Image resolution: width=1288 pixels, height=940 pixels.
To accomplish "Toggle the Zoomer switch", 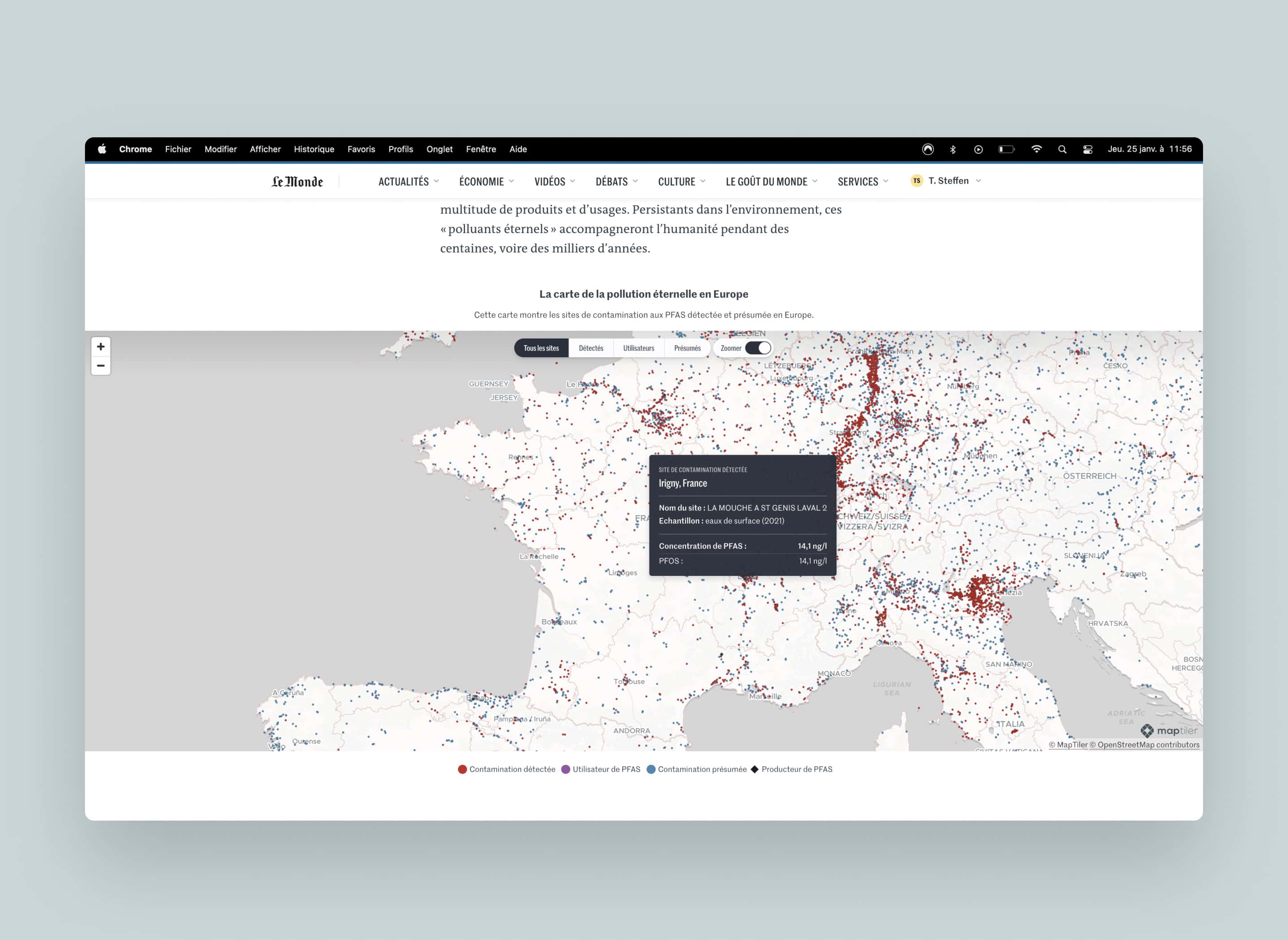I will tap(758, 347).
